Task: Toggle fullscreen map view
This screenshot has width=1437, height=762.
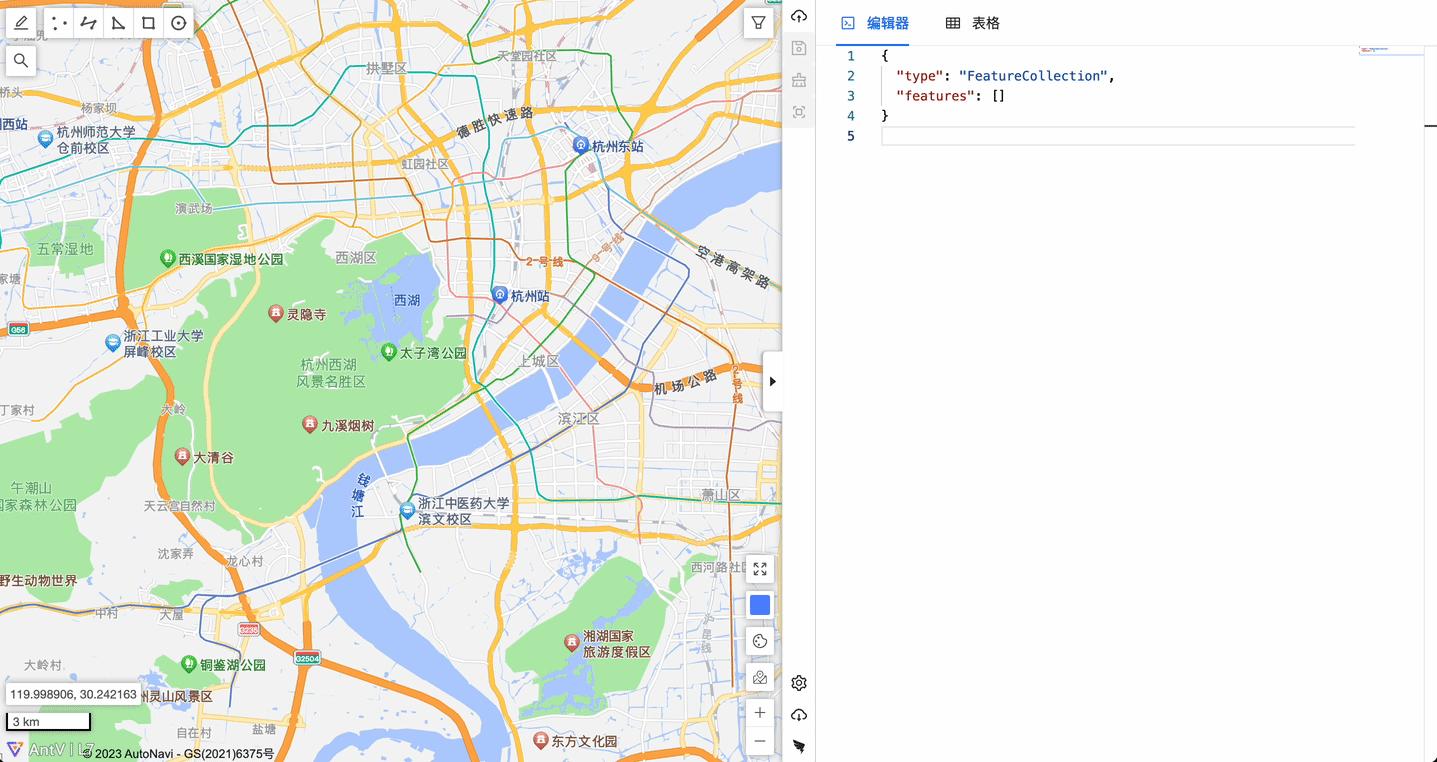Action: point(759,568)
